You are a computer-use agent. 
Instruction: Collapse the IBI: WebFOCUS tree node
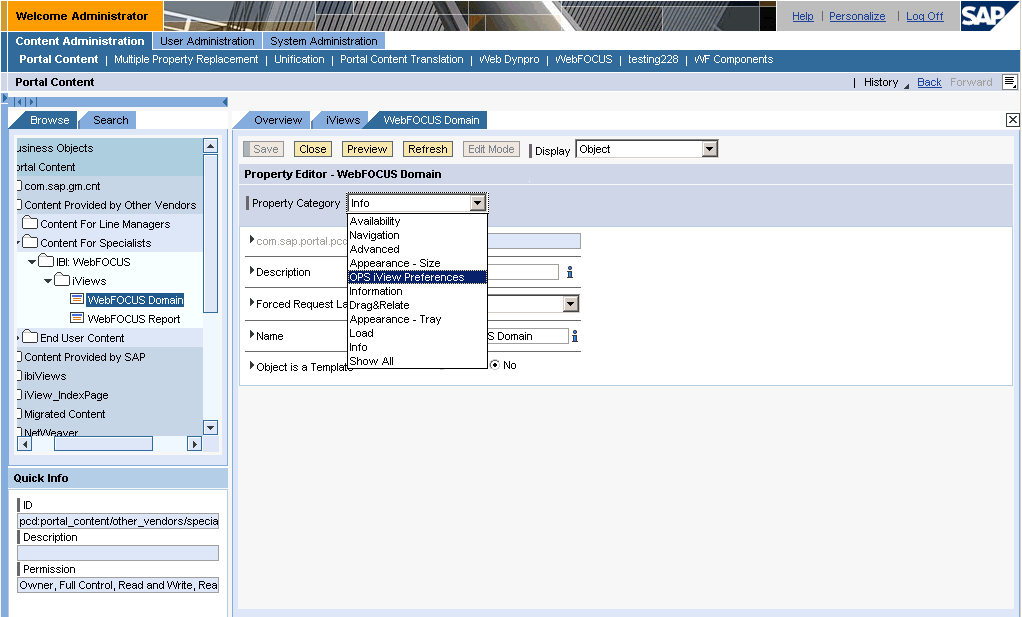(x=32, y=262)
